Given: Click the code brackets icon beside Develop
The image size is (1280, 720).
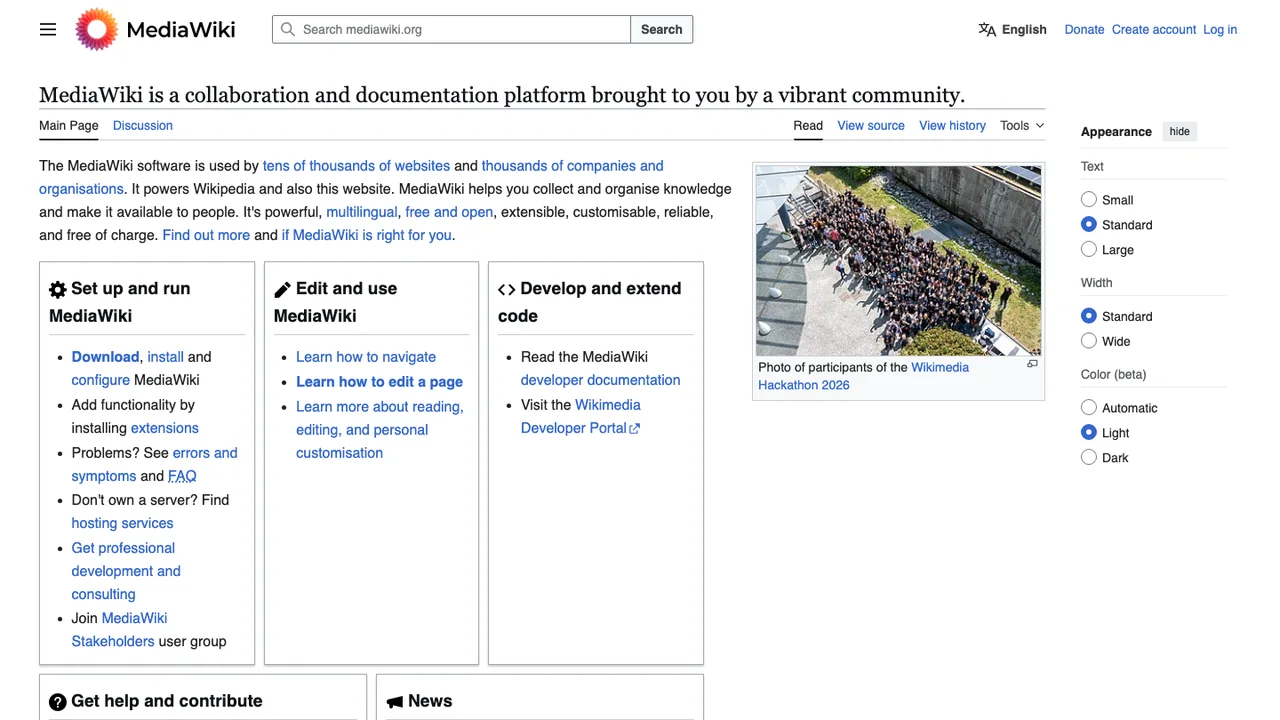Looking at the screenshot, I should click(x=507, y=290).
